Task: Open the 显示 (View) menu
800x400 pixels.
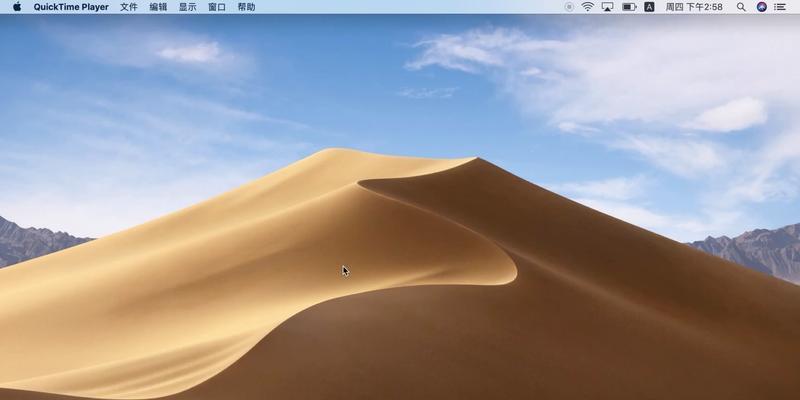Action: (x=188, y=7)
